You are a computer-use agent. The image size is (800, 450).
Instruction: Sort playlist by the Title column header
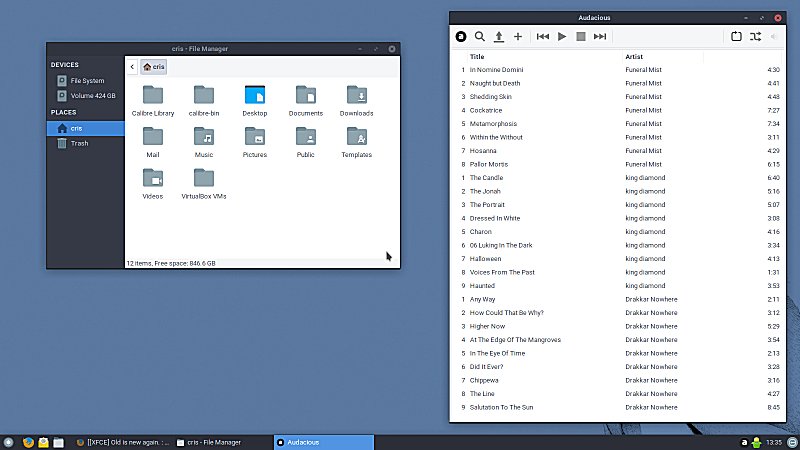pos(477,56)
